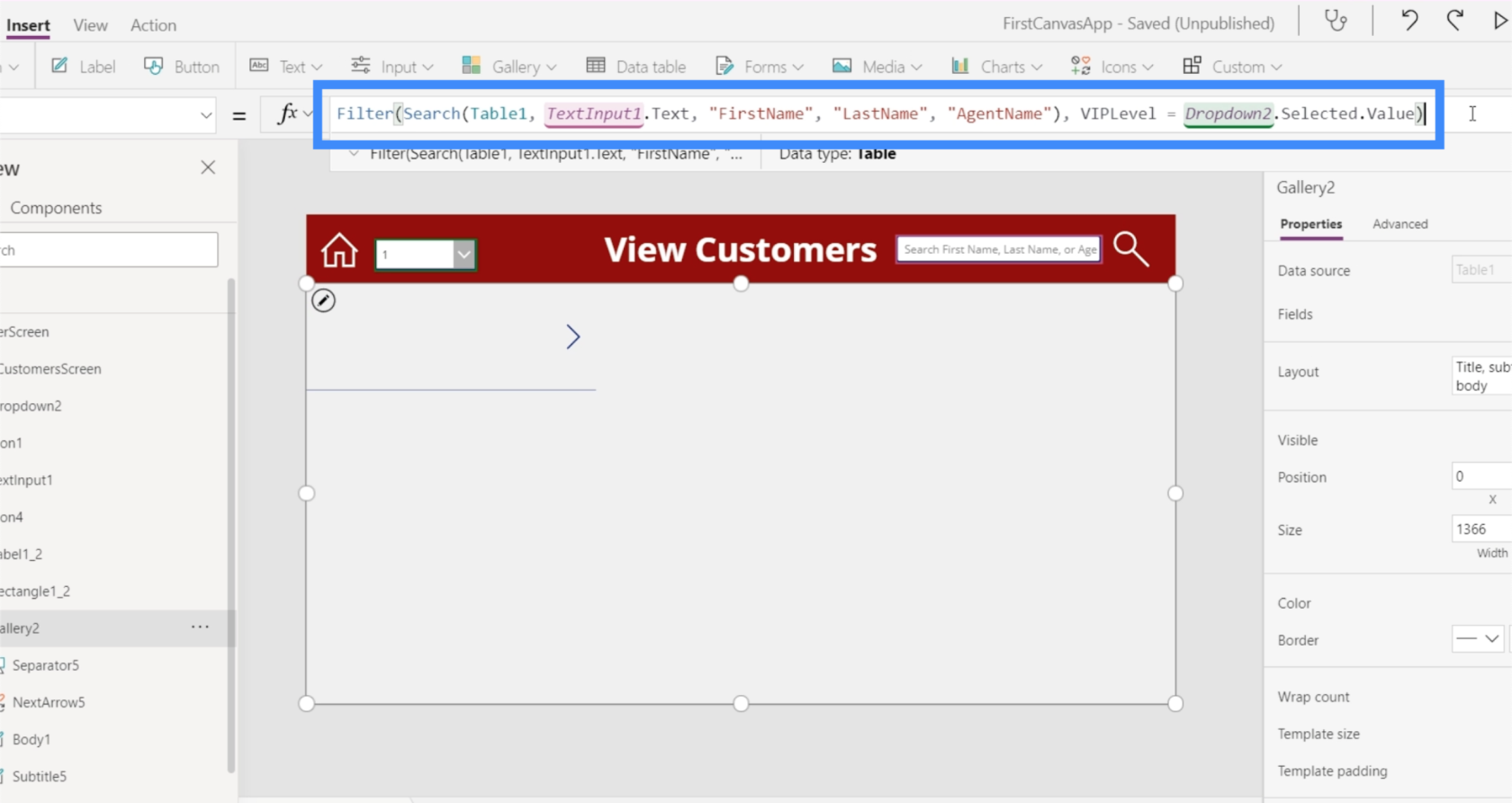Image resolution: width=1512 pixels, height=803 pixels.
Task: Open the Gallery2 more options ellipsis
Action: point(200,627)
